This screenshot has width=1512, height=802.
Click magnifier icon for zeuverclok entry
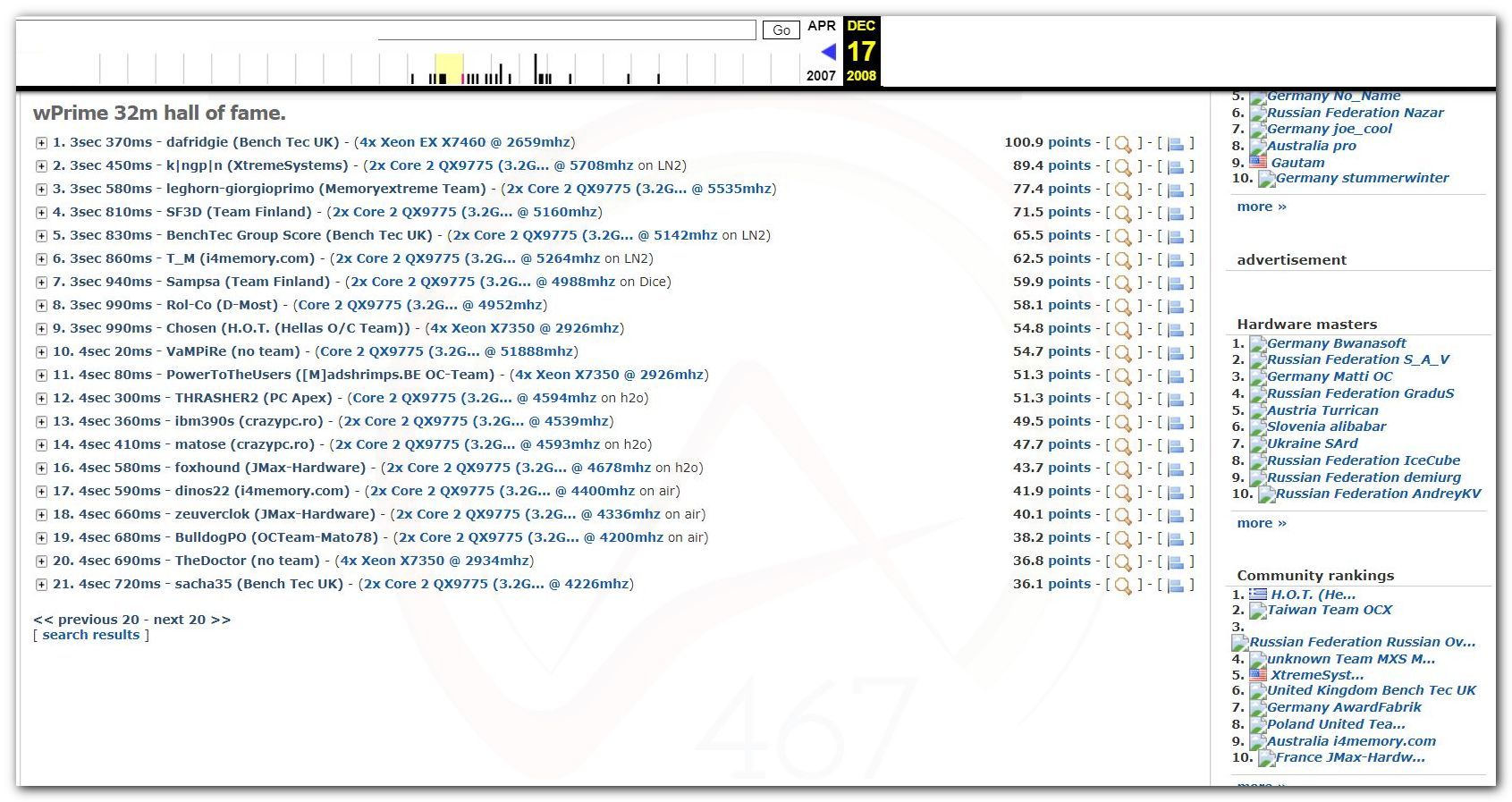tap(1123, 516)
